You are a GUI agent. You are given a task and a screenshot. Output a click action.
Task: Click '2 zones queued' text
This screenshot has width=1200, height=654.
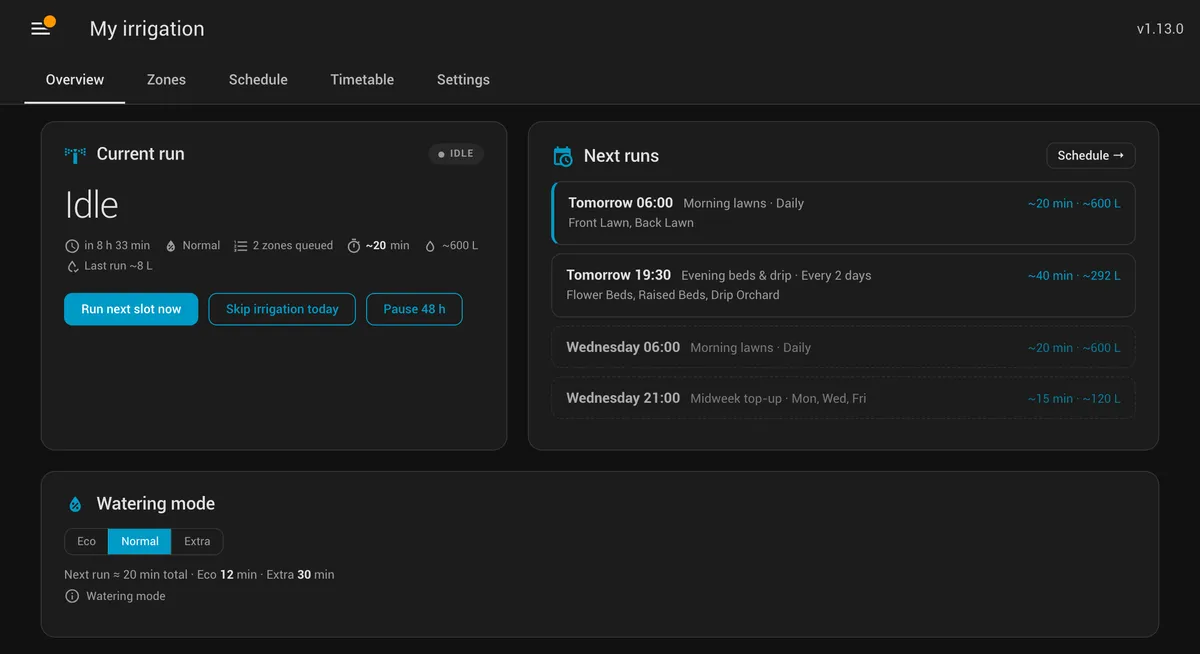tap(293, 246)
